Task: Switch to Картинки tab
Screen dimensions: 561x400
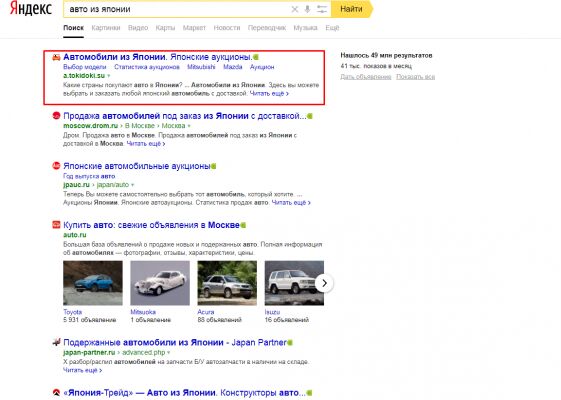Action: (106, 28)
